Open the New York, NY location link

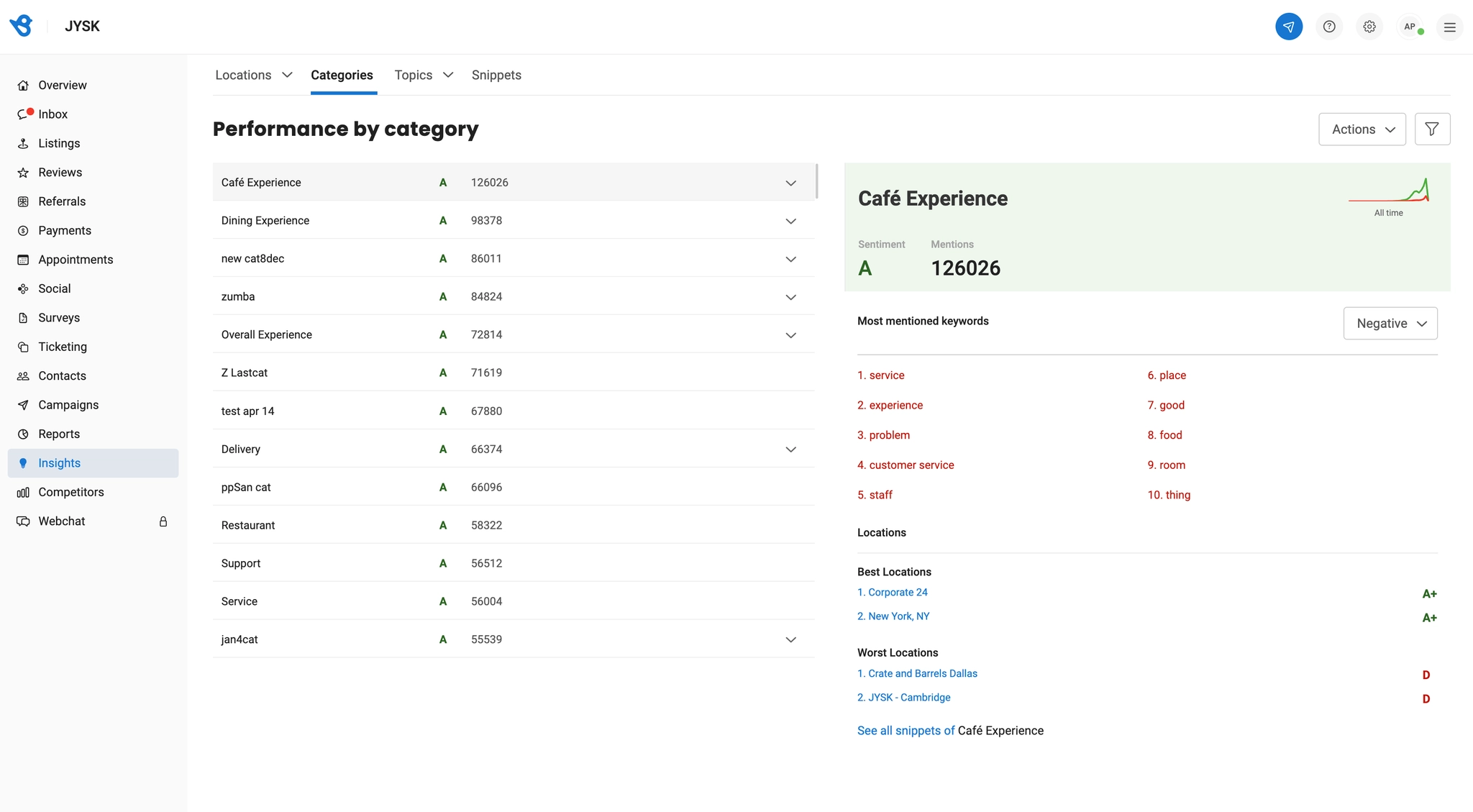[x=893, y=616]
